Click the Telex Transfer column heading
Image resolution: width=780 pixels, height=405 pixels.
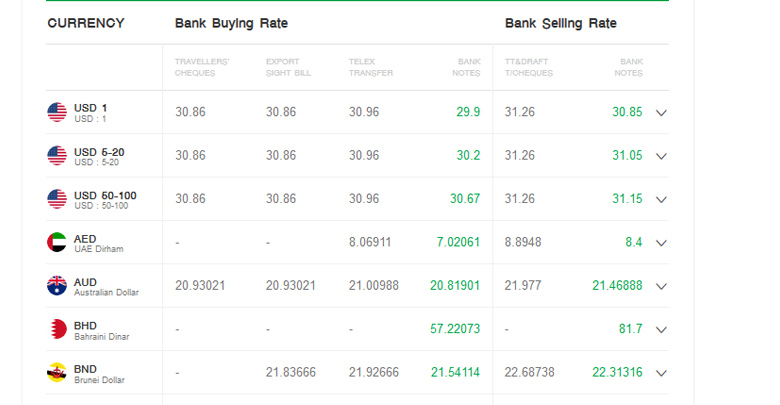[371, 67]
